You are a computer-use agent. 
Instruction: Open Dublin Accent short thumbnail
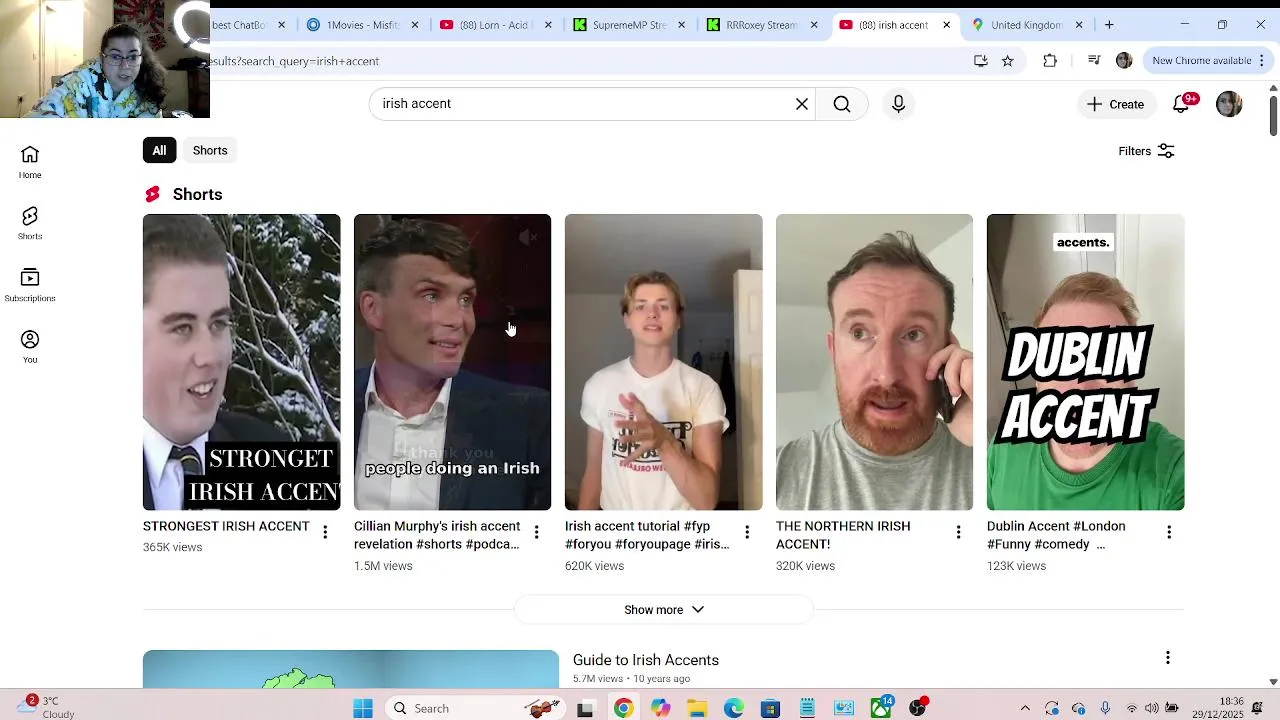(x=1085, y=362)
